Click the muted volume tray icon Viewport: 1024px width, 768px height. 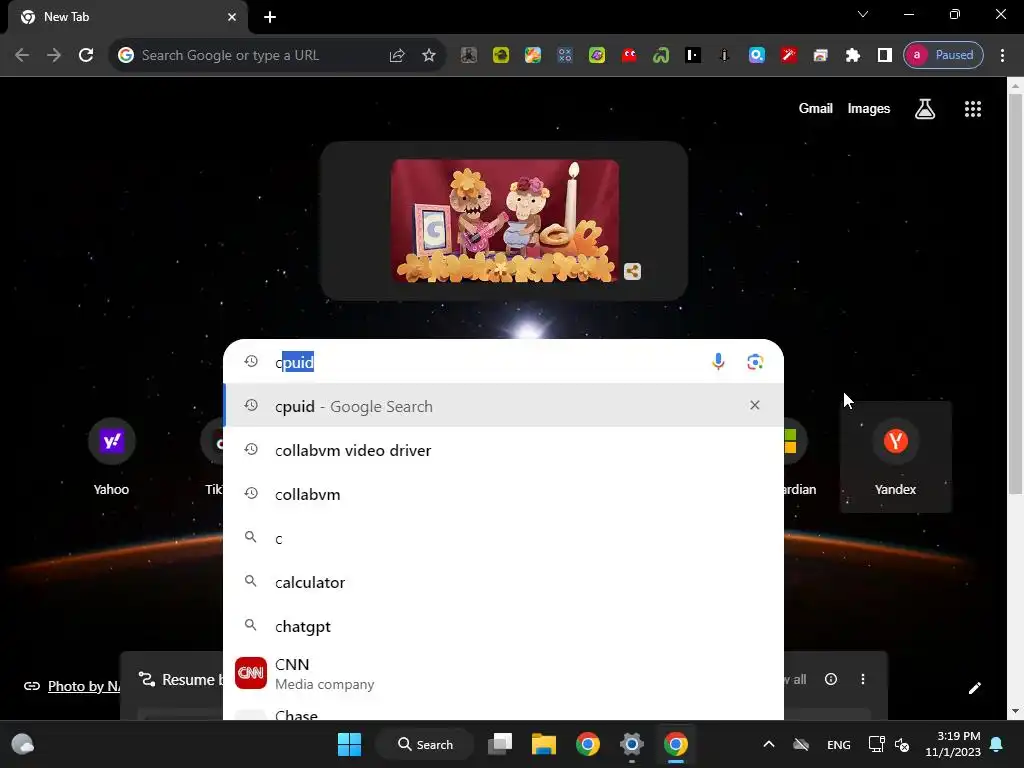(x=902, y=744)
